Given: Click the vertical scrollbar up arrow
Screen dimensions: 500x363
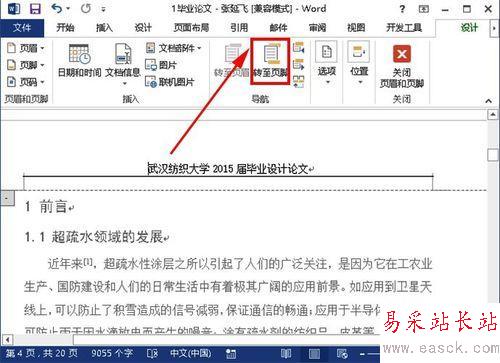Looking at the screenshot, I should [x=493, y=115].
